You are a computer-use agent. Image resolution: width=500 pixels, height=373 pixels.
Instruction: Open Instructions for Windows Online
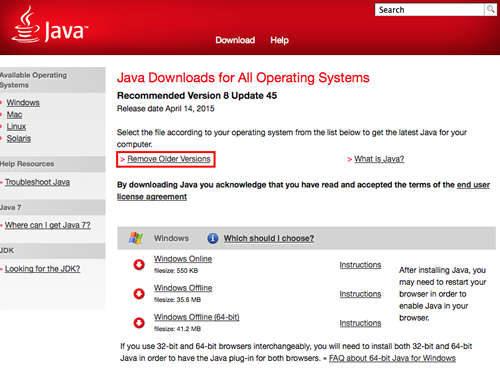pos(360,265)
